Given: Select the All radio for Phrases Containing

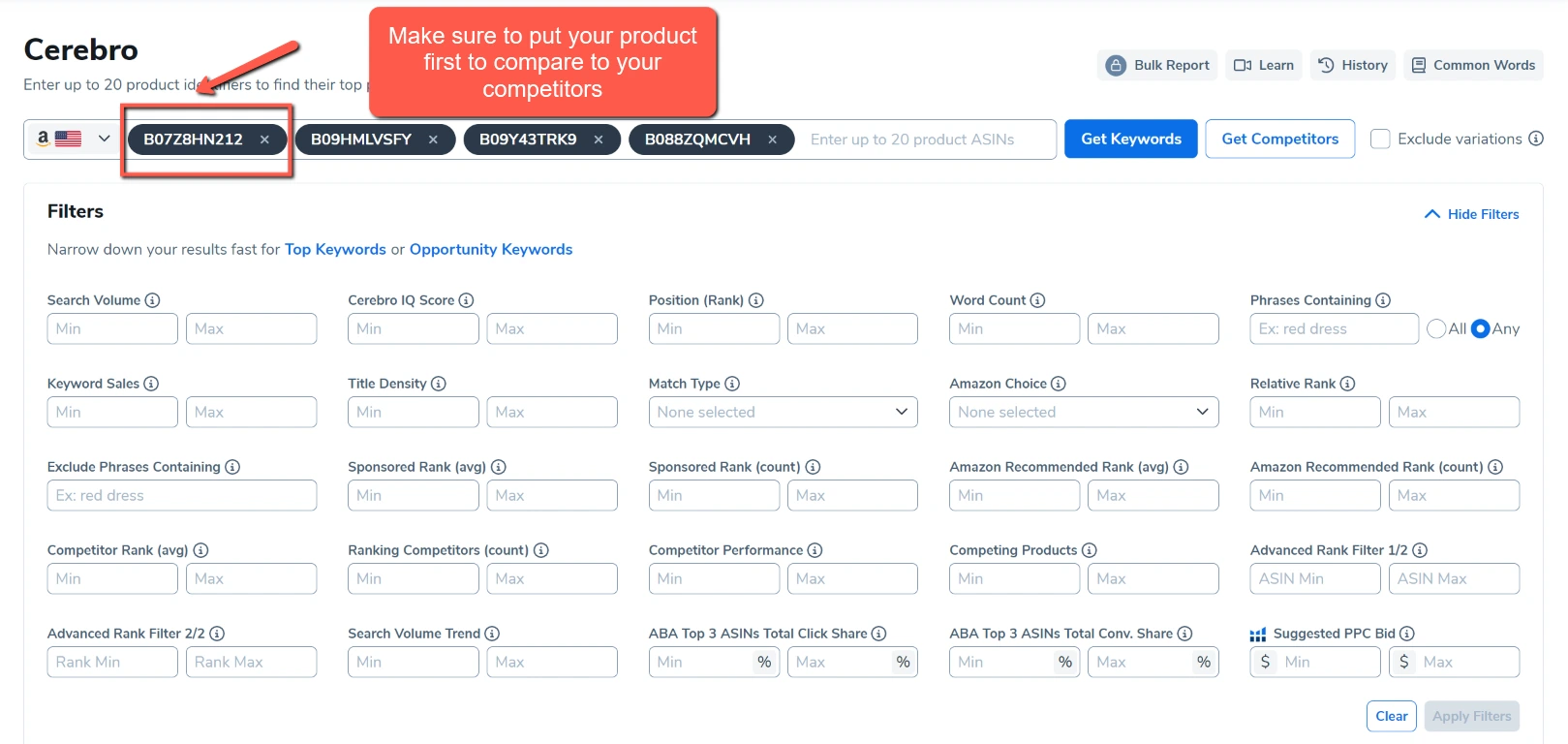Looking at the screenshot, I should tap(1436, 329).
